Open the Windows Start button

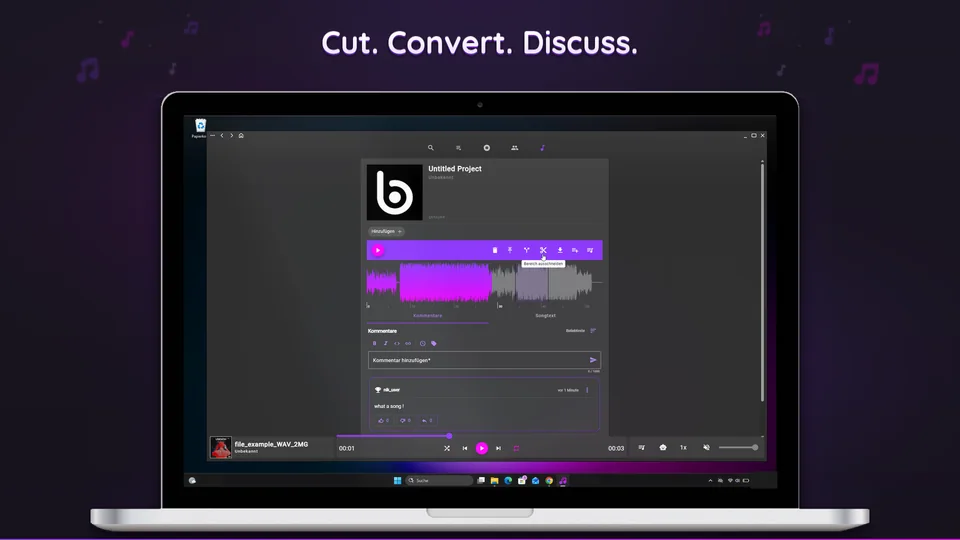397,481
